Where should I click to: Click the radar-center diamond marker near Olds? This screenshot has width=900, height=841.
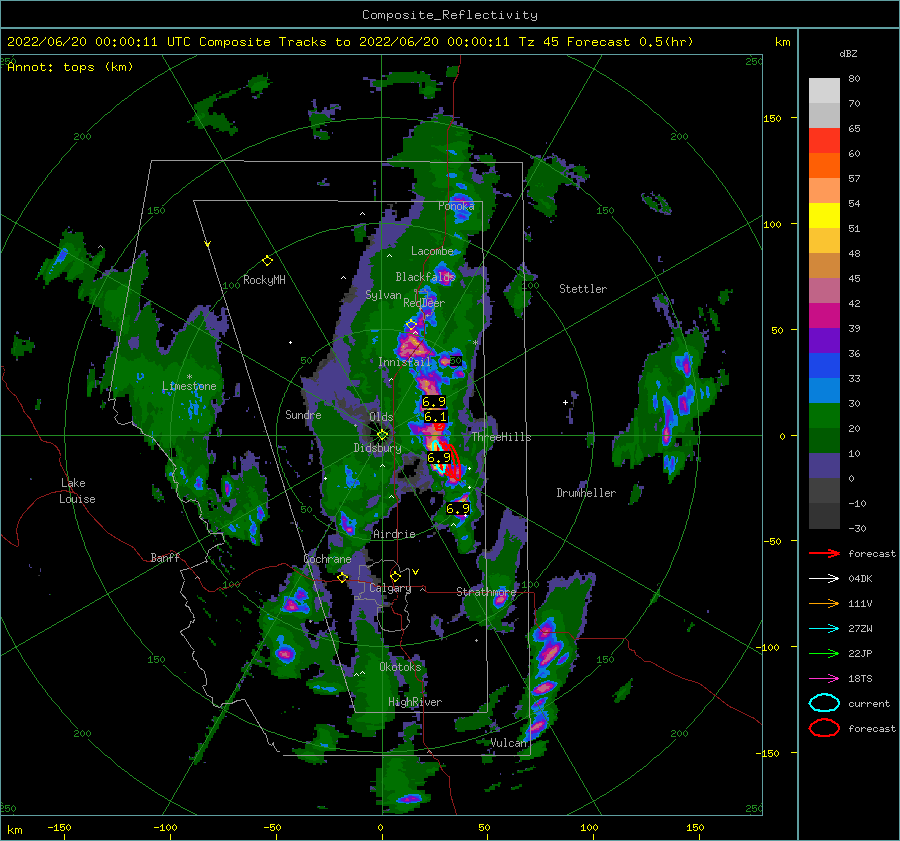(382, 435)
